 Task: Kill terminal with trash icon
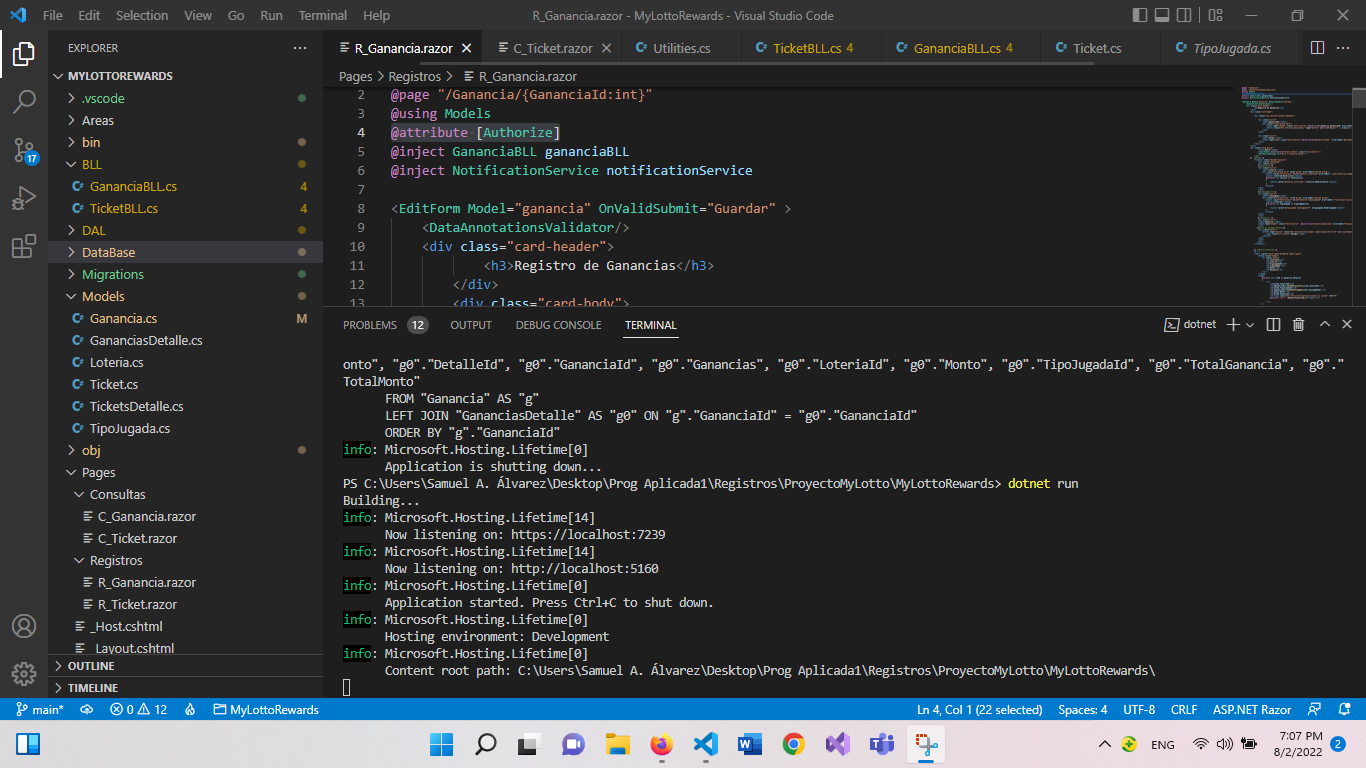coord(1298,324)
